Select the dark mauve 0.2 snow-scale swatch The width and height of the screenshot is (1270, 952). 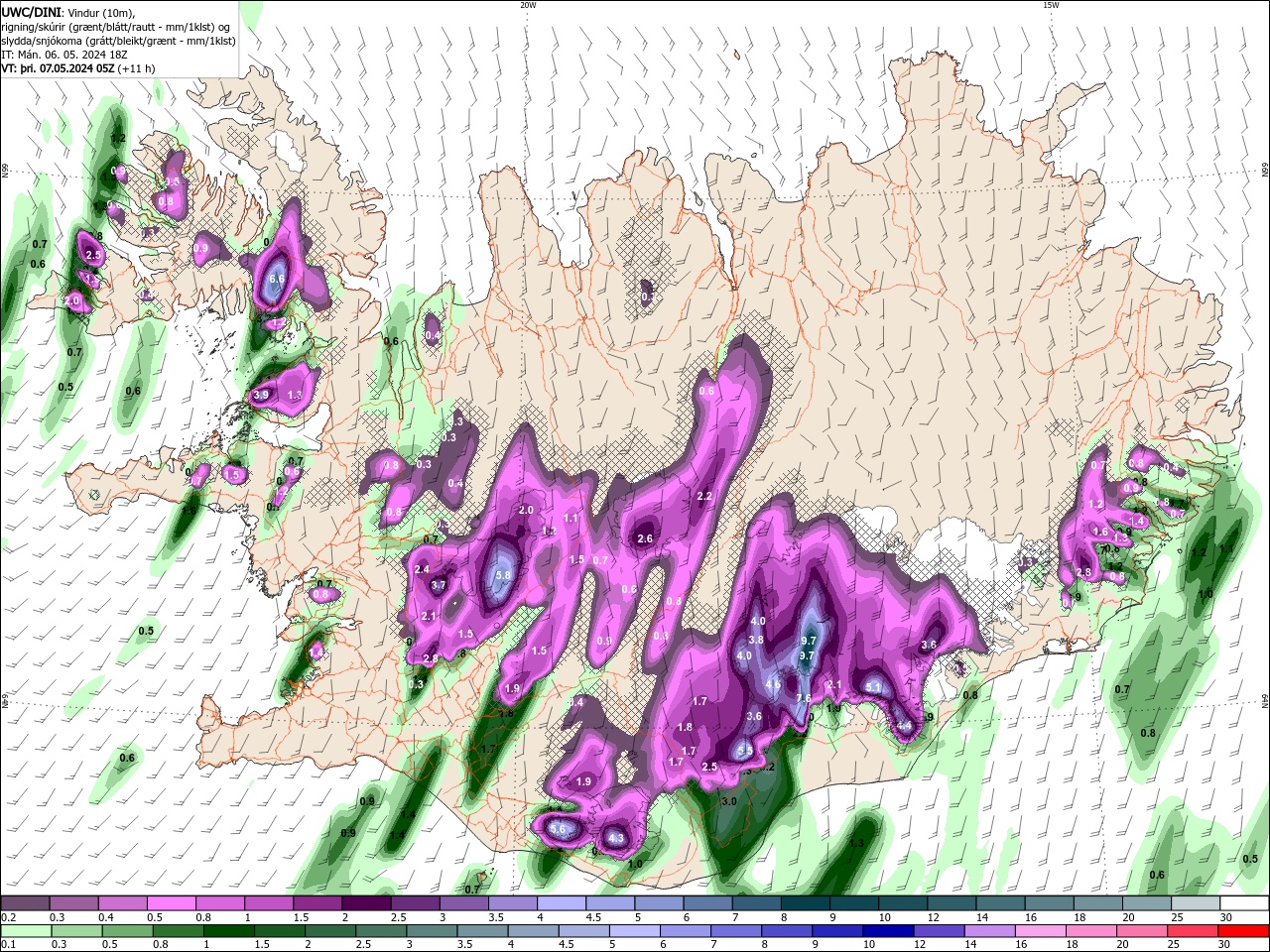[26, 903]
